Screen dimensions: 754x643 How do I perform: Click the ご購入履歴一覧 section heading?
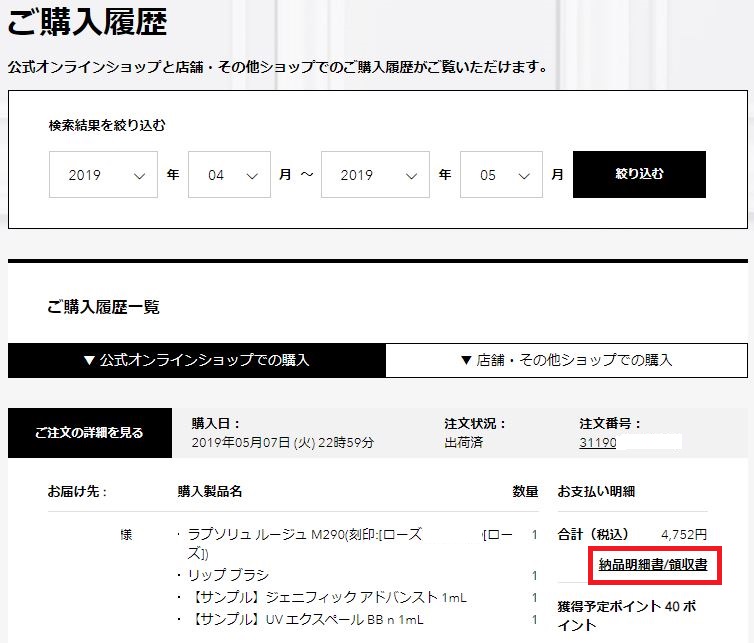tap(103, 307)
